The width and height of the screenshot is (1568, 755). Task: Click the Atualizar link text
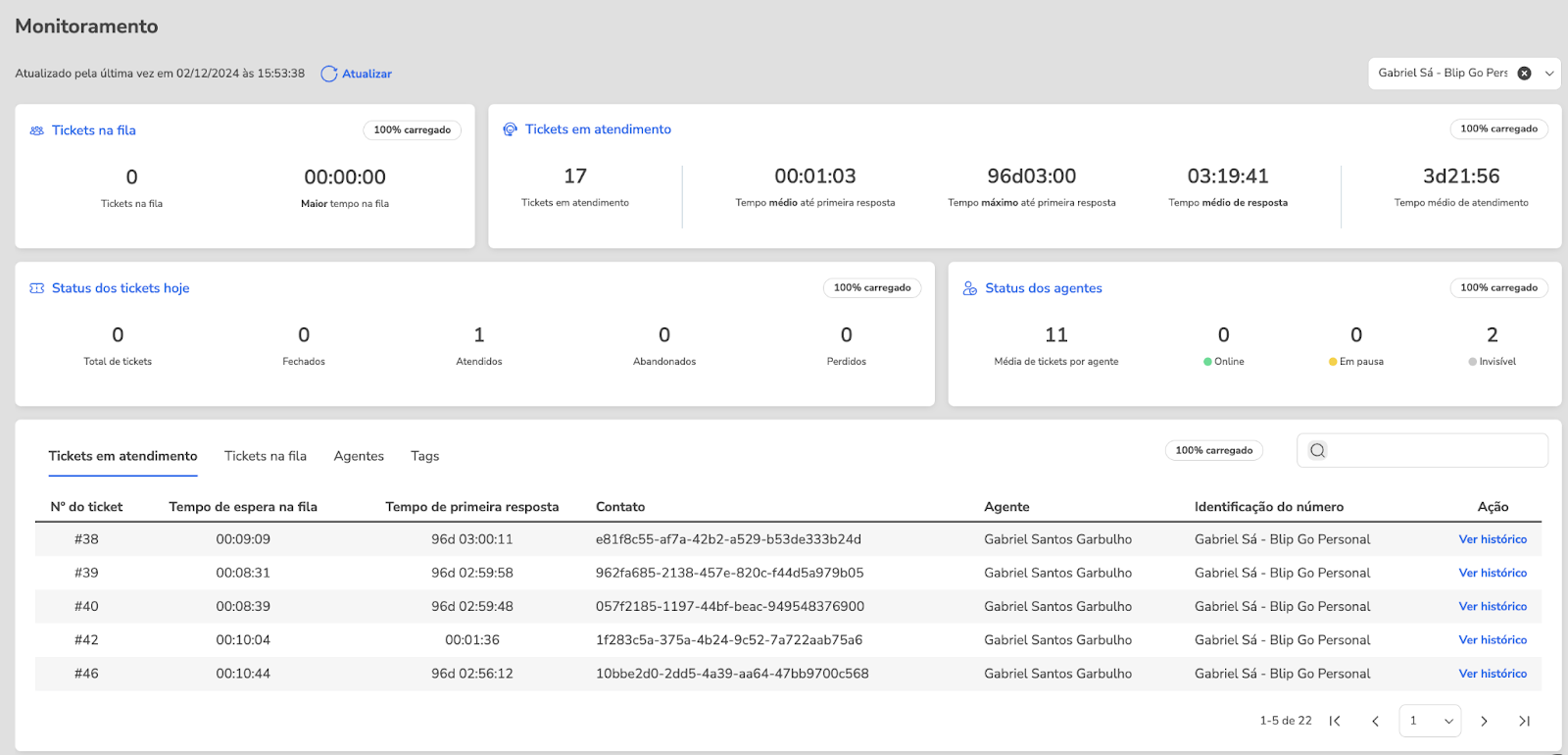tap(367, 74)
